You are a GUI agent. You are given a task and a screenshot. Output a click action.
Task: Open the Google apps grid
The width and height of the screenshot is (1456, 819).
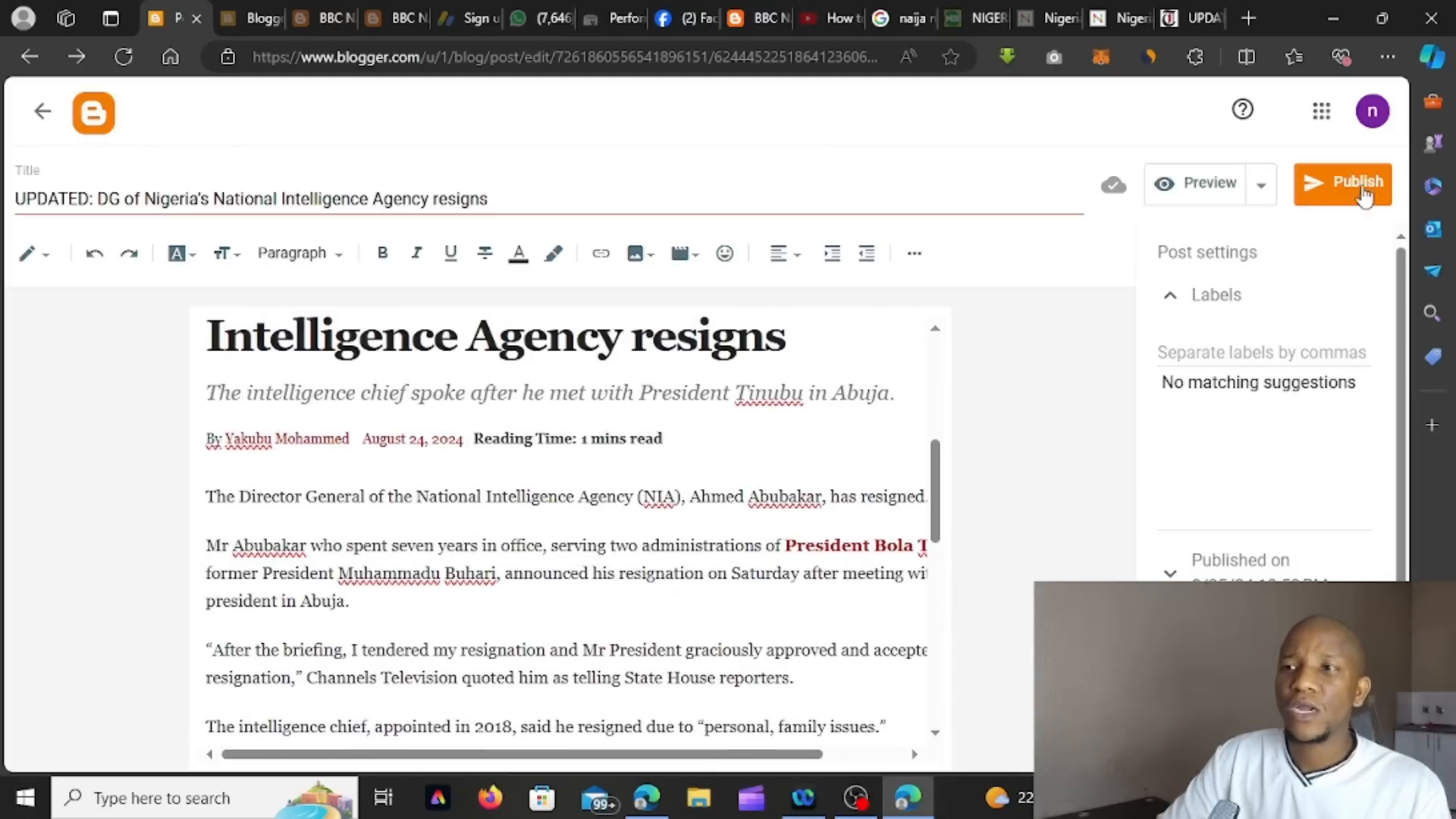click(1321, 111)
